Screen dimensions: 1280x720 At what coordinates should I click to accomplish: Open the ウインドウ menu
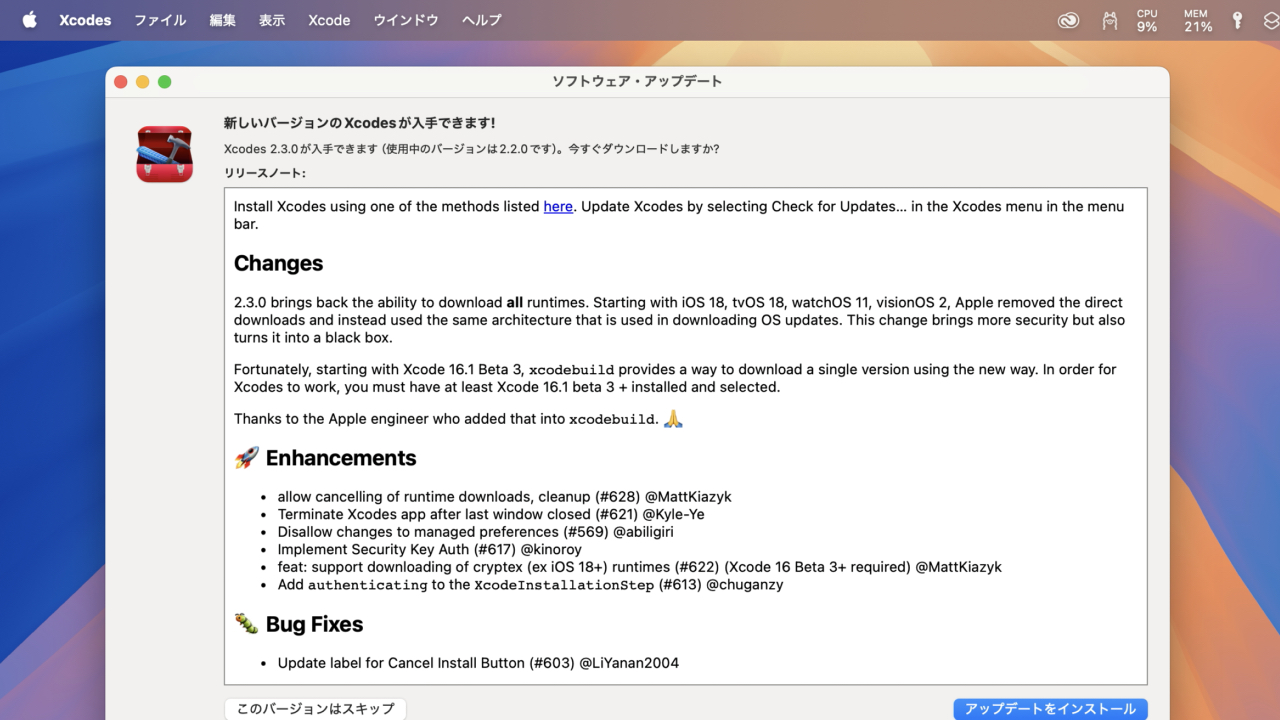(x=406, y=20)
